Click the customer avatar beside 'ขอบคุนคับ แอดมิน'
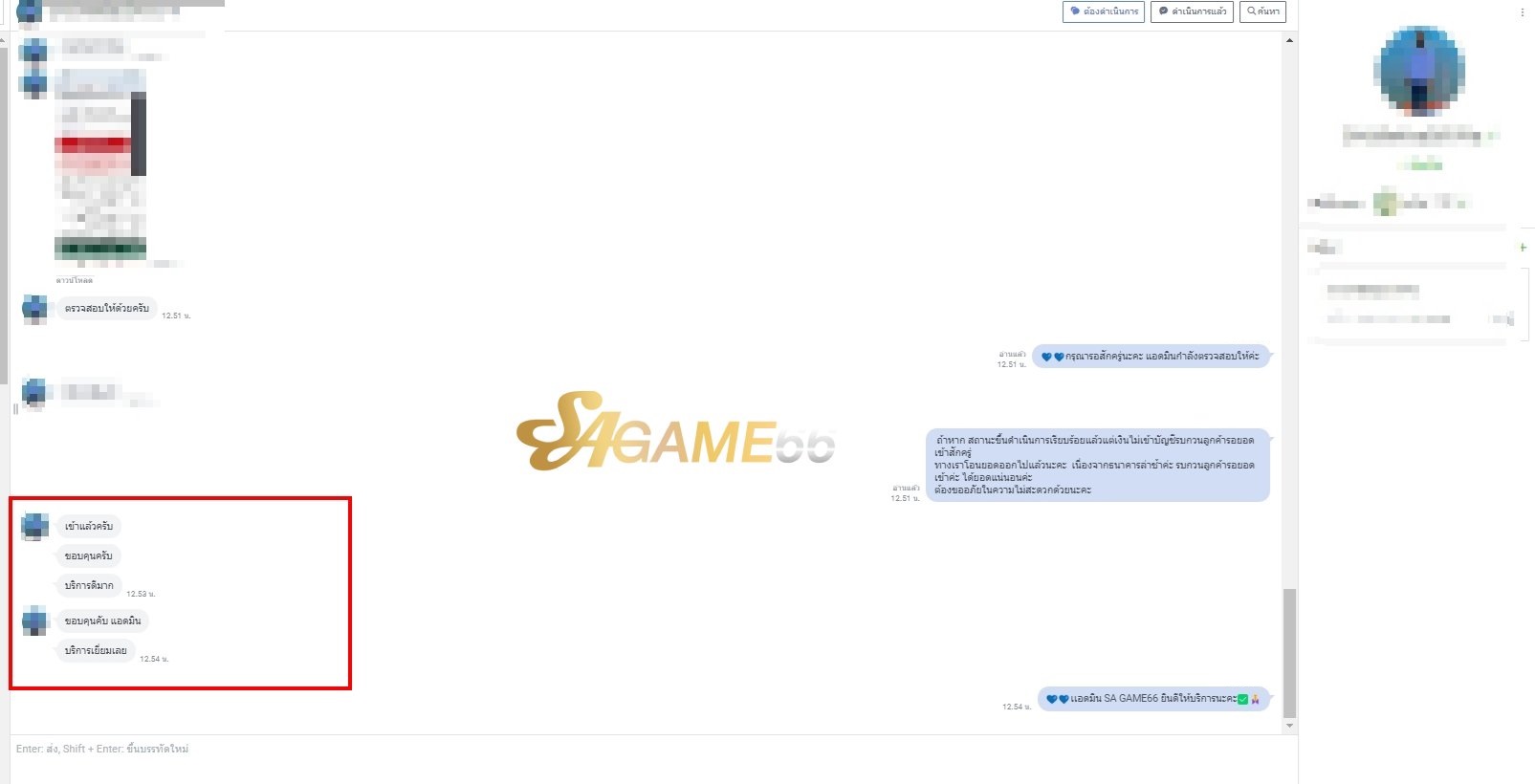The image size is (1535, 784). 35,621
